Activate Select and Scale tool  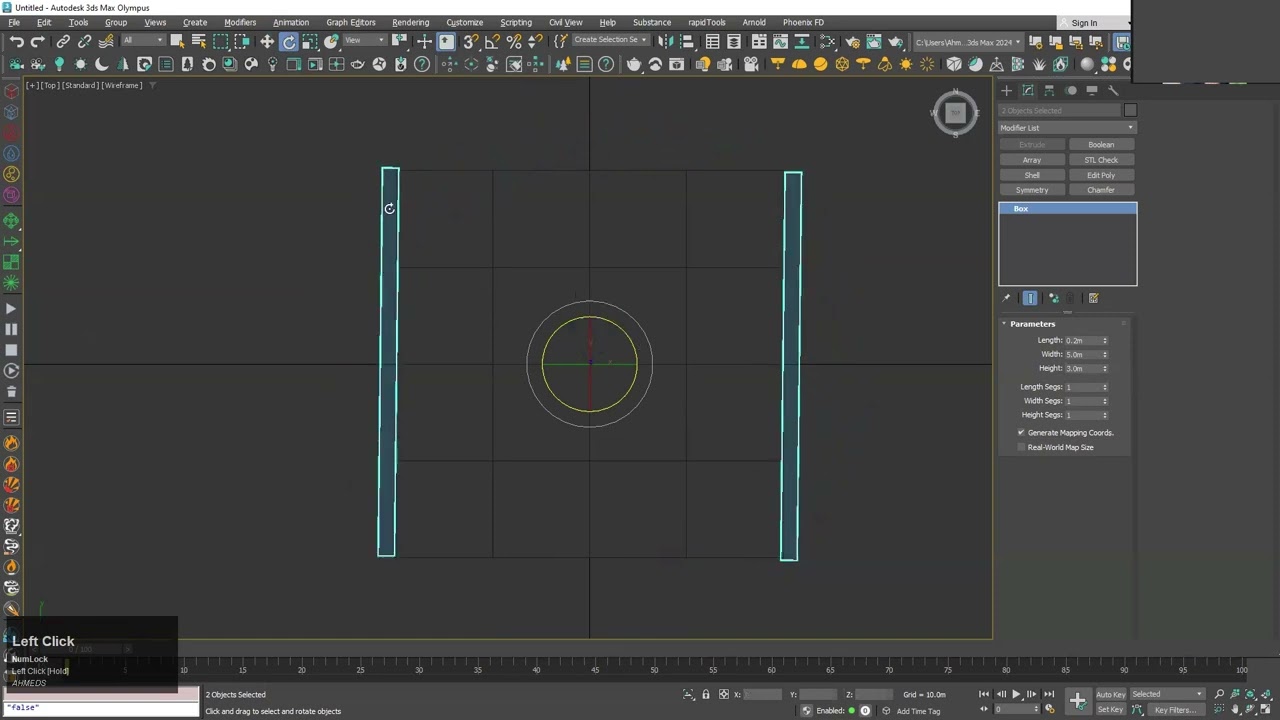pos(310,42)
